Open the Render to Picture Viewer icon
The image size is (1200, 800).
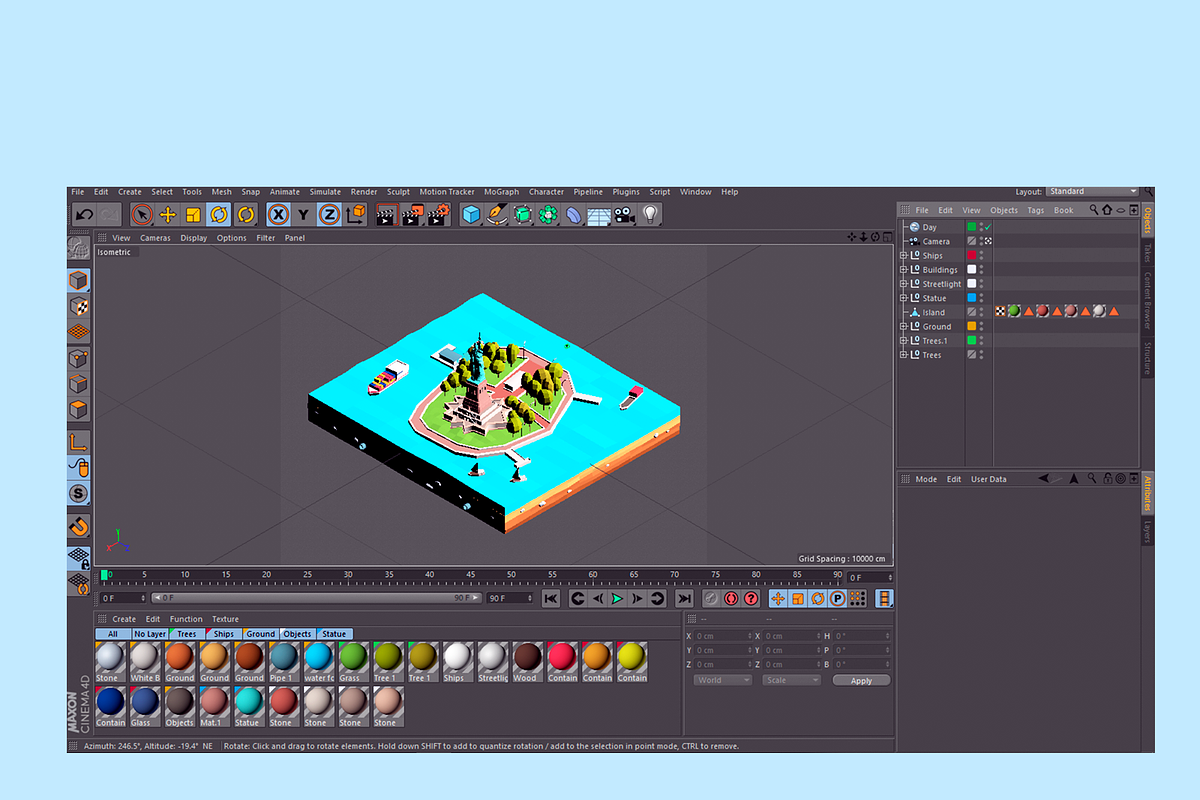[x=412, y=214]
